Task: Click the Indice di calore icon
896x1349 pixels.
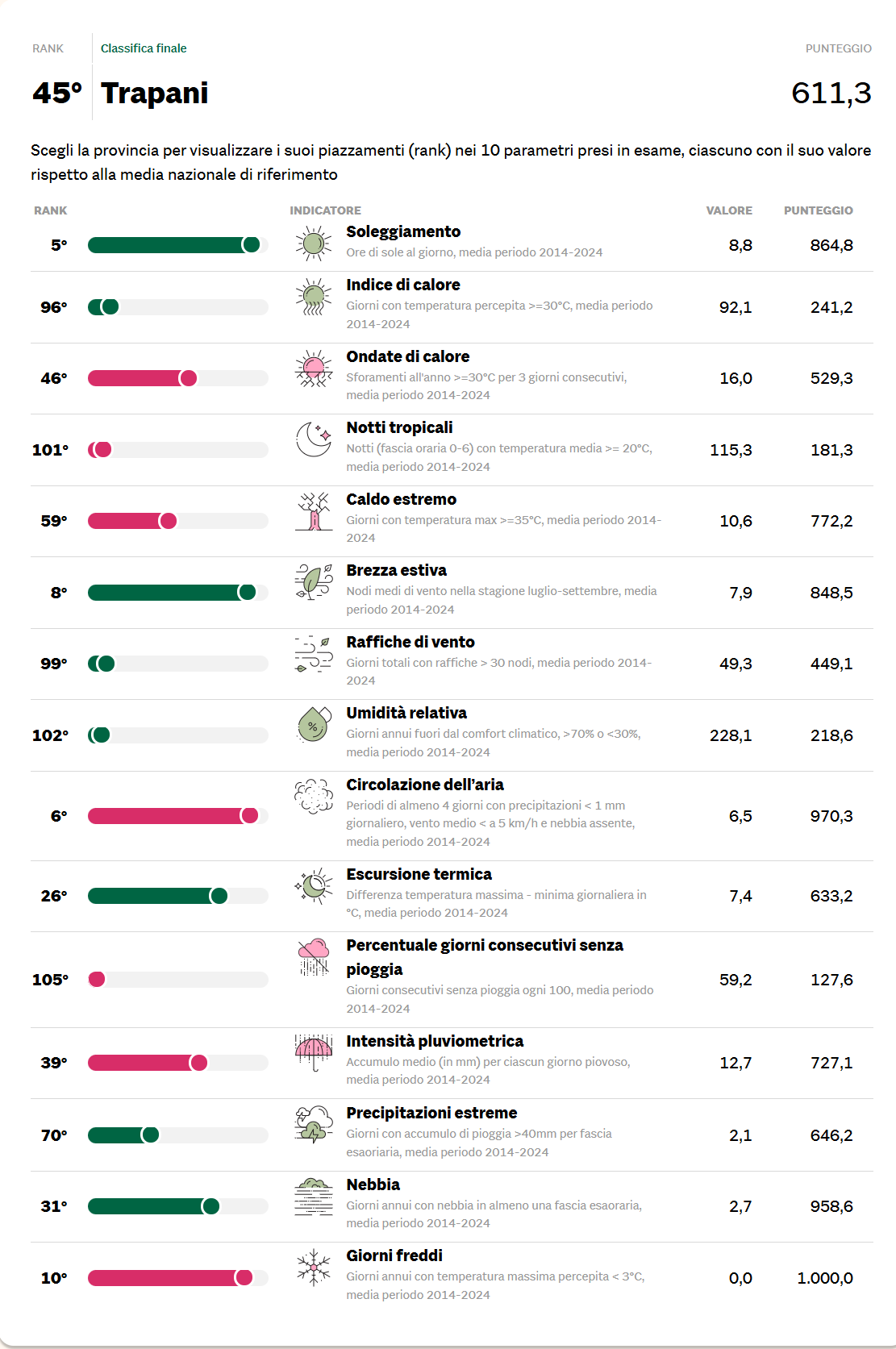Action: click(314, 297)
